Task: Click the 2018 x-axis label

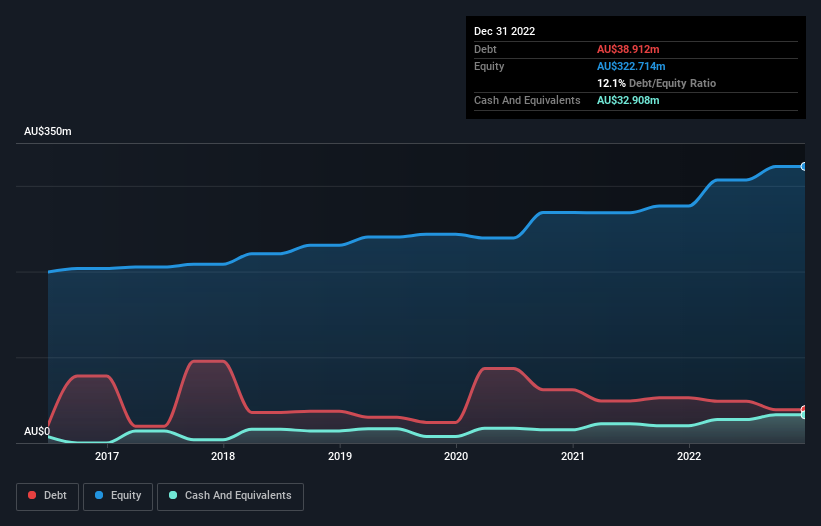Action: (x=223, y=456)
